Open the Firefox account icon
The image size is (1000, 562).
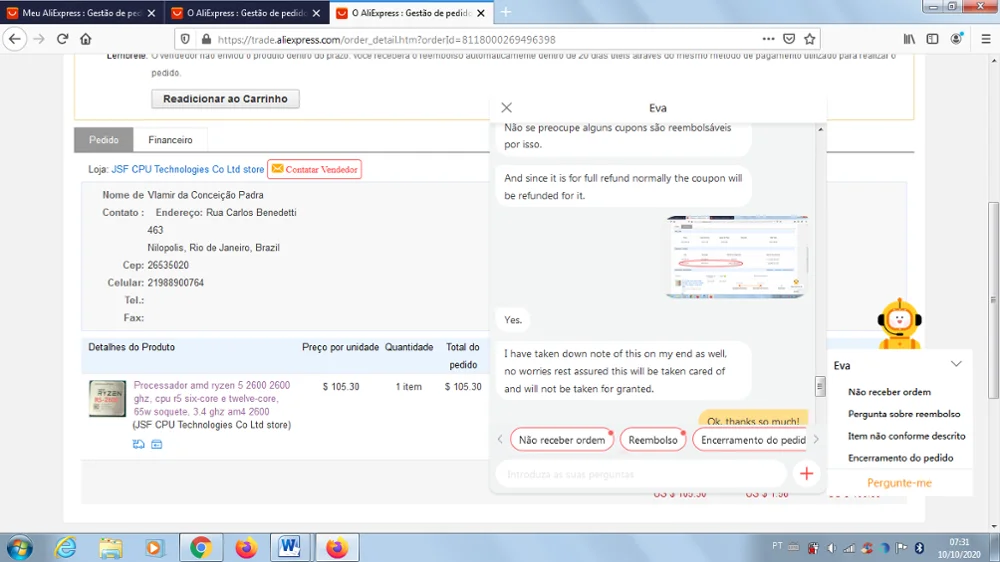[x=956, y=39]
